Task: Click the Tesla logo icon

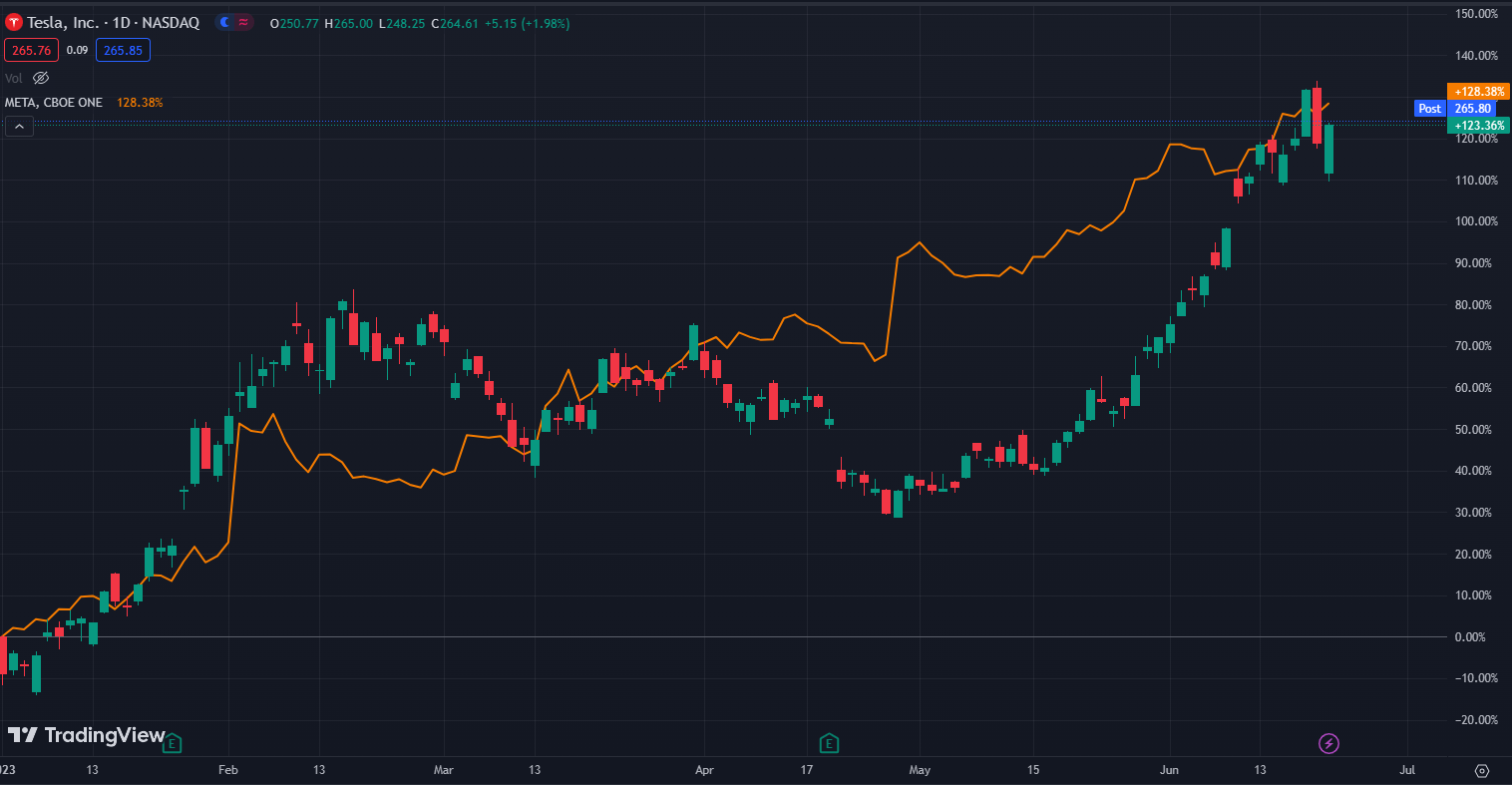Action: (x=14, y=22)
